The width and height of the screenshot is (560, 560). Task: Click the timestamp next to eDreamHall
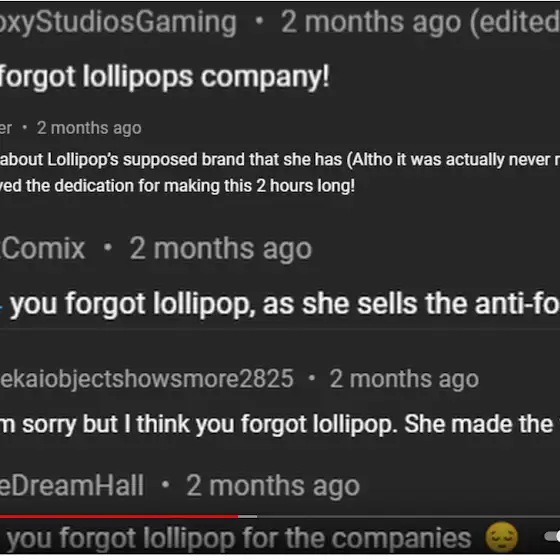pyautogui.click(x=273, y=486)
